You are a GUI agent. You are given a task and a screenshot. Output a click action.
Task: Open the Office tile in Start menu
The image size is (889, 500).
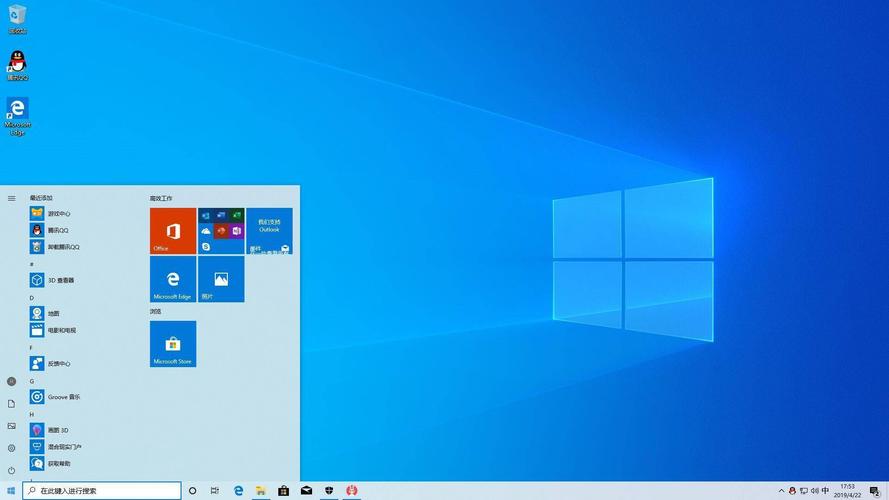(x=173, y=231)
